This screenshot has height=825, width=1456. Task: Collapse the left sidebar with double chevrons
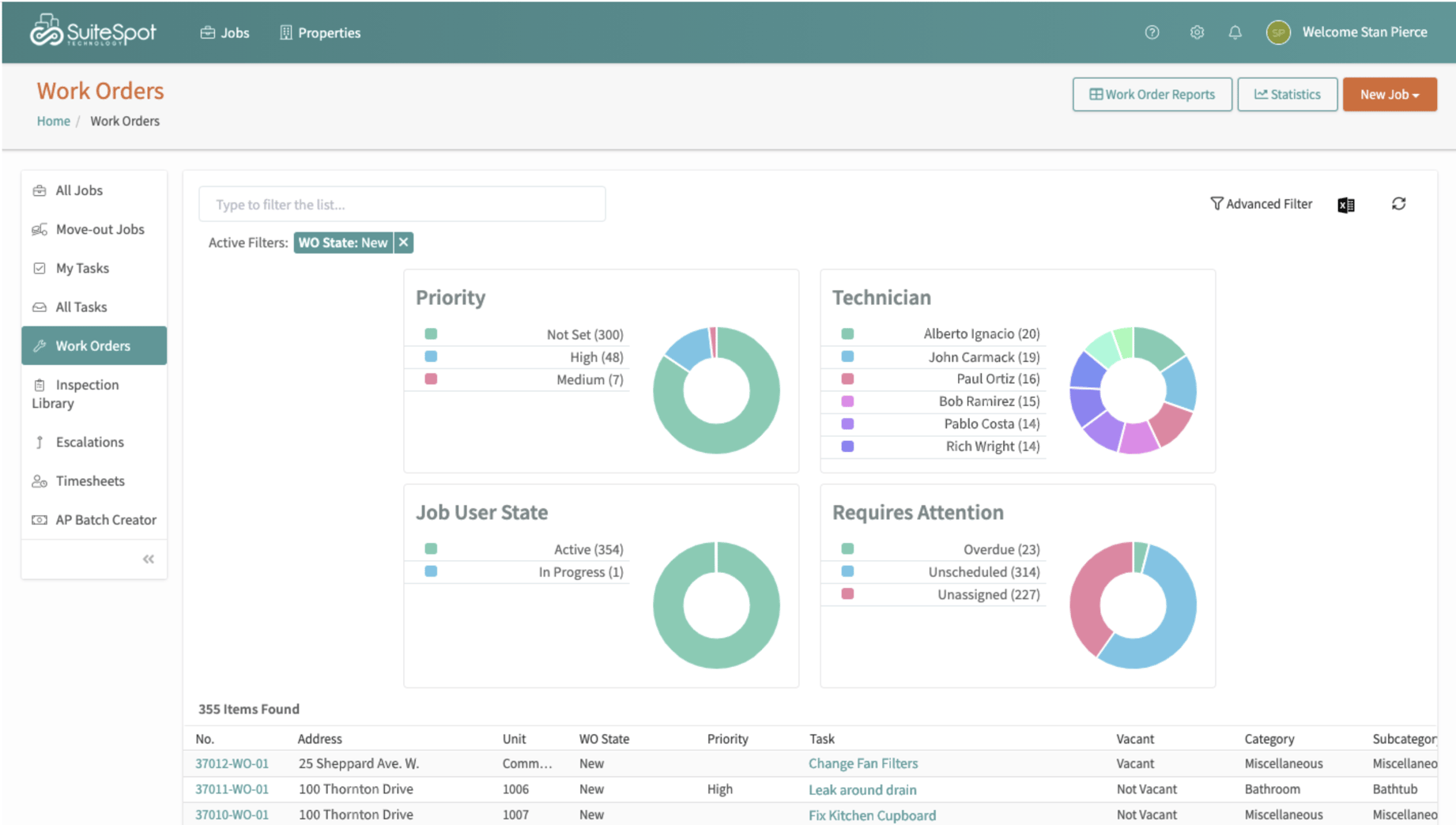[x=148, y=559]
